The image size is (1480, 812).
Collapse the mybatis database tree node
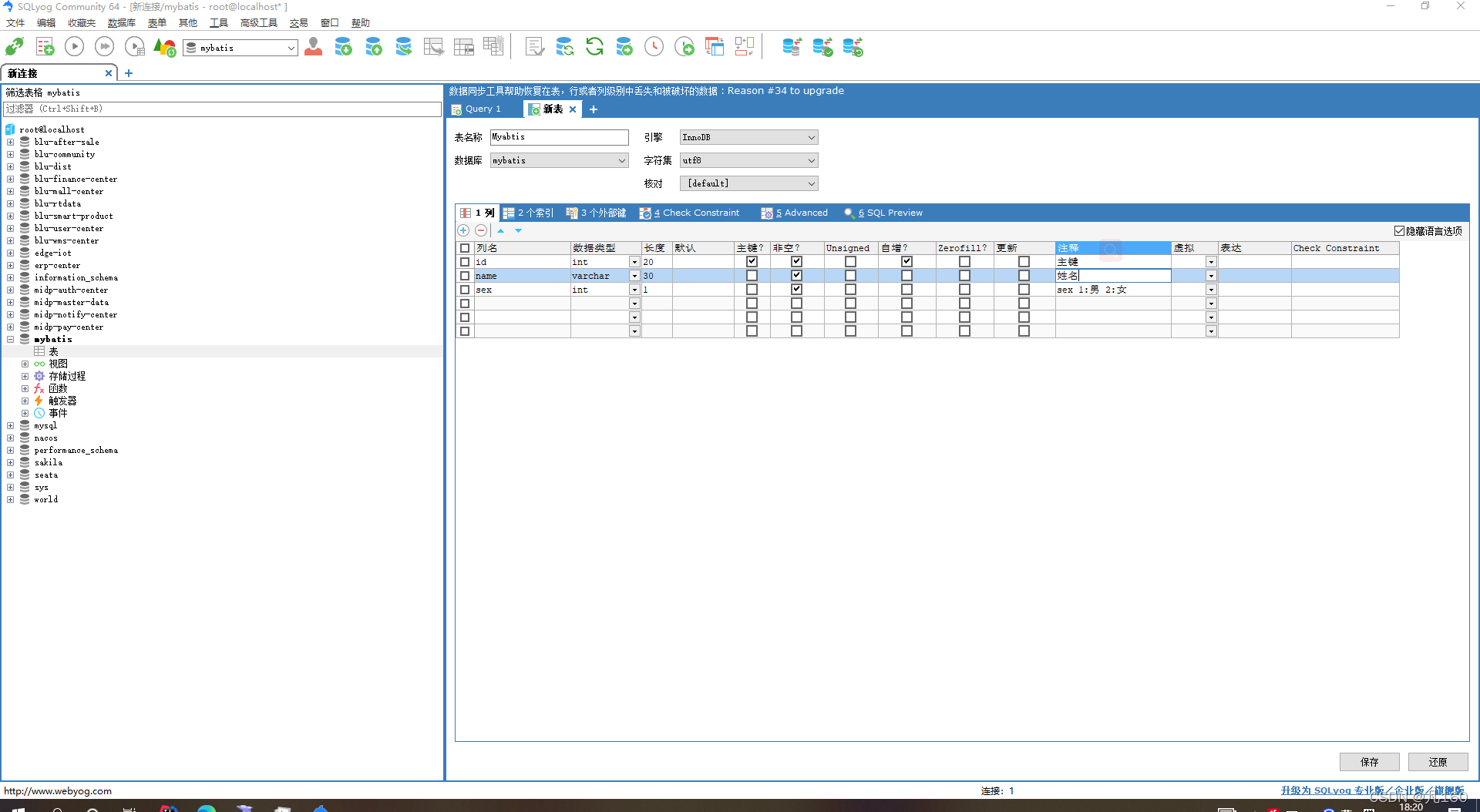[11, 339]
